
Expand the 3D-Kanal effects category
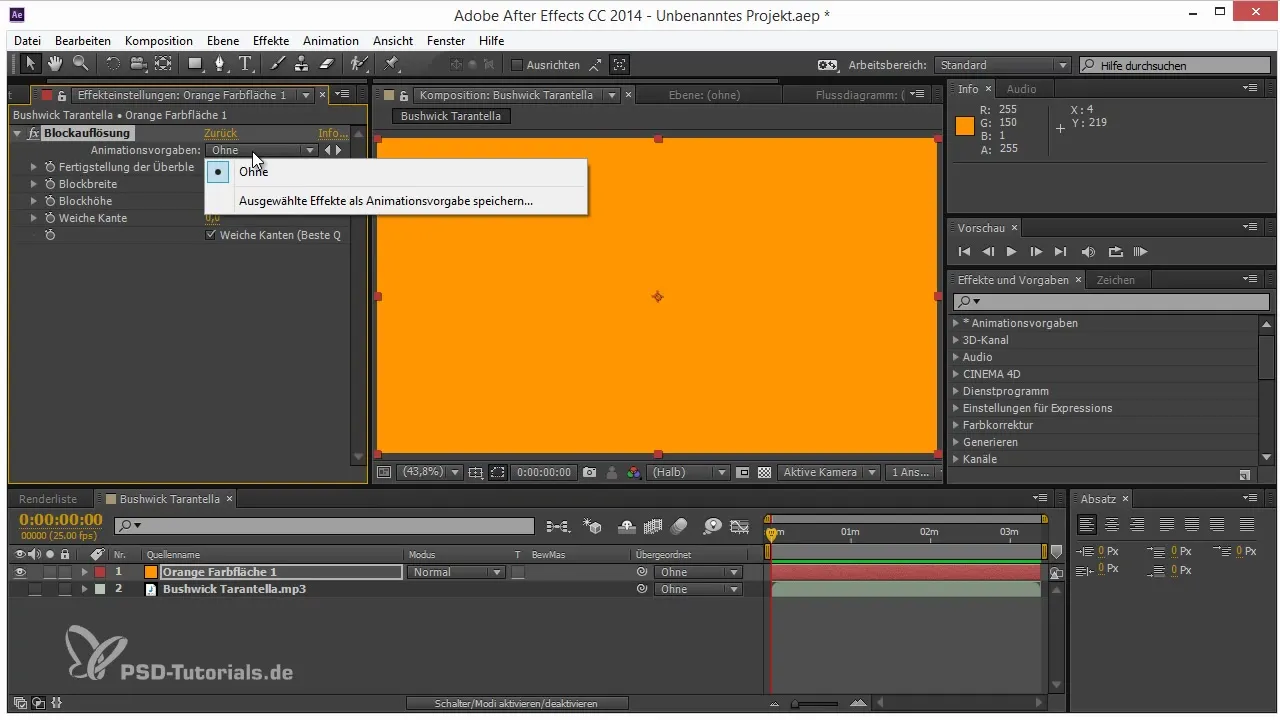956,340
